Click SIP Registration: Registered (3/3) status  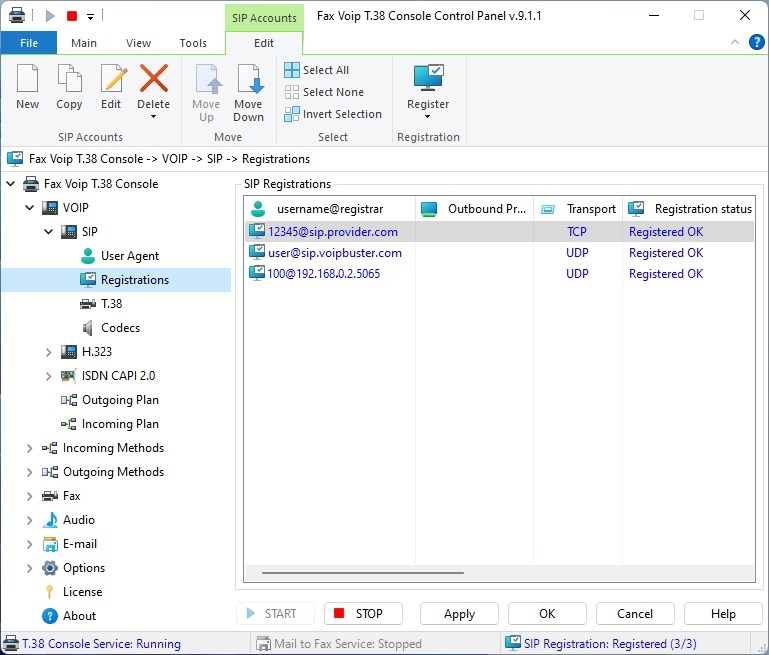click(601, 644)
